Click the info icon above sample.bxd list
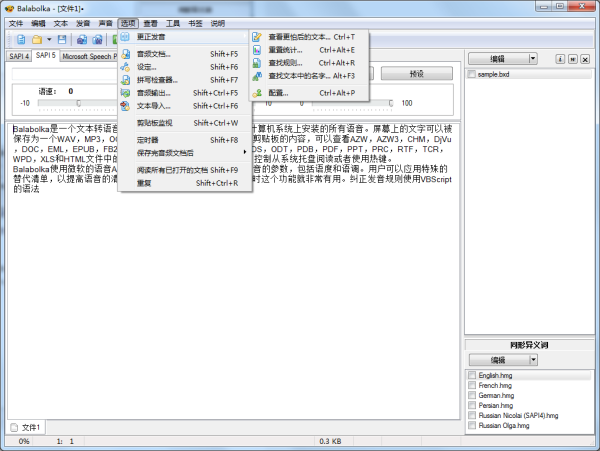The image size is (600, 451). click(x=559, y=59)
